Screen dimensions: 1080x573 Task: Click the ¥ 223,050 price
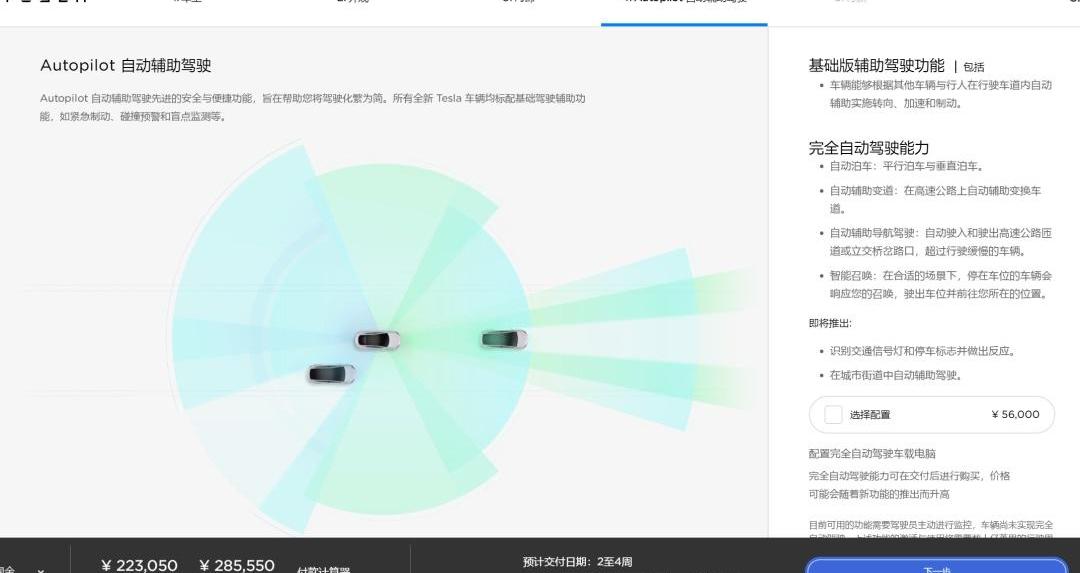(139, 565)
